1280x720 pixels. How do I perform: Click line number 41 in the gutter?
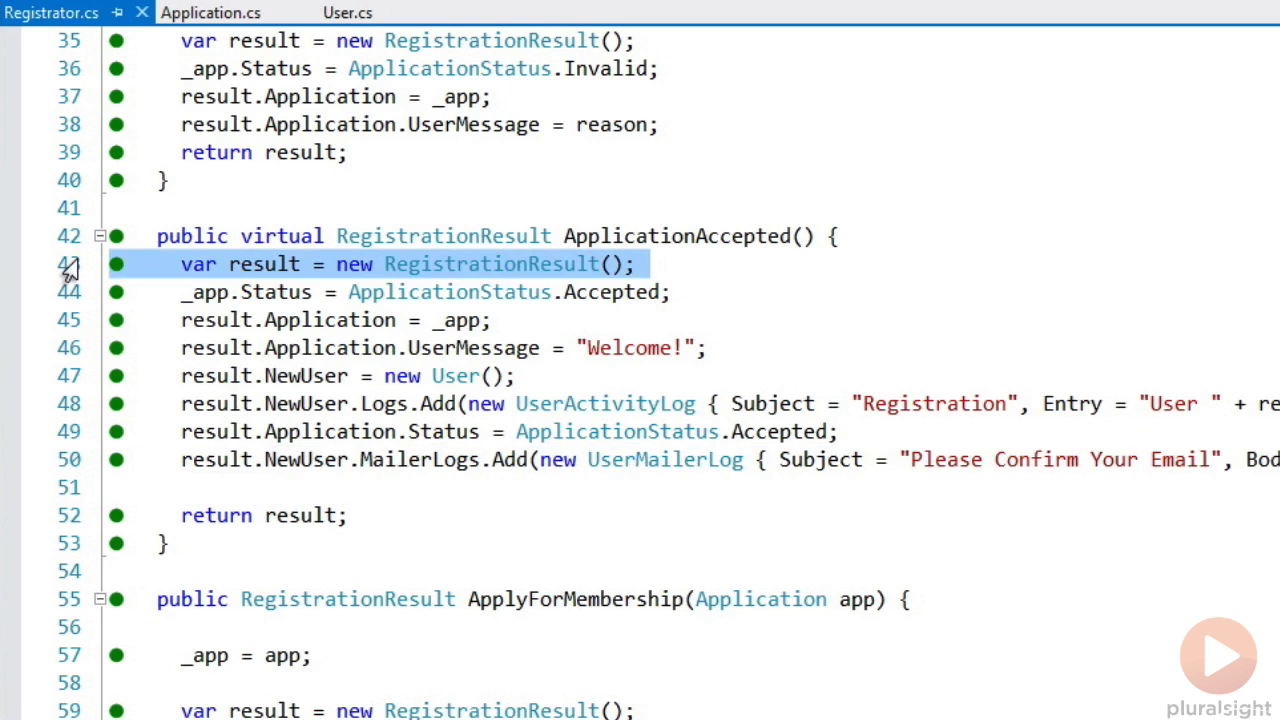coord(69,208)
